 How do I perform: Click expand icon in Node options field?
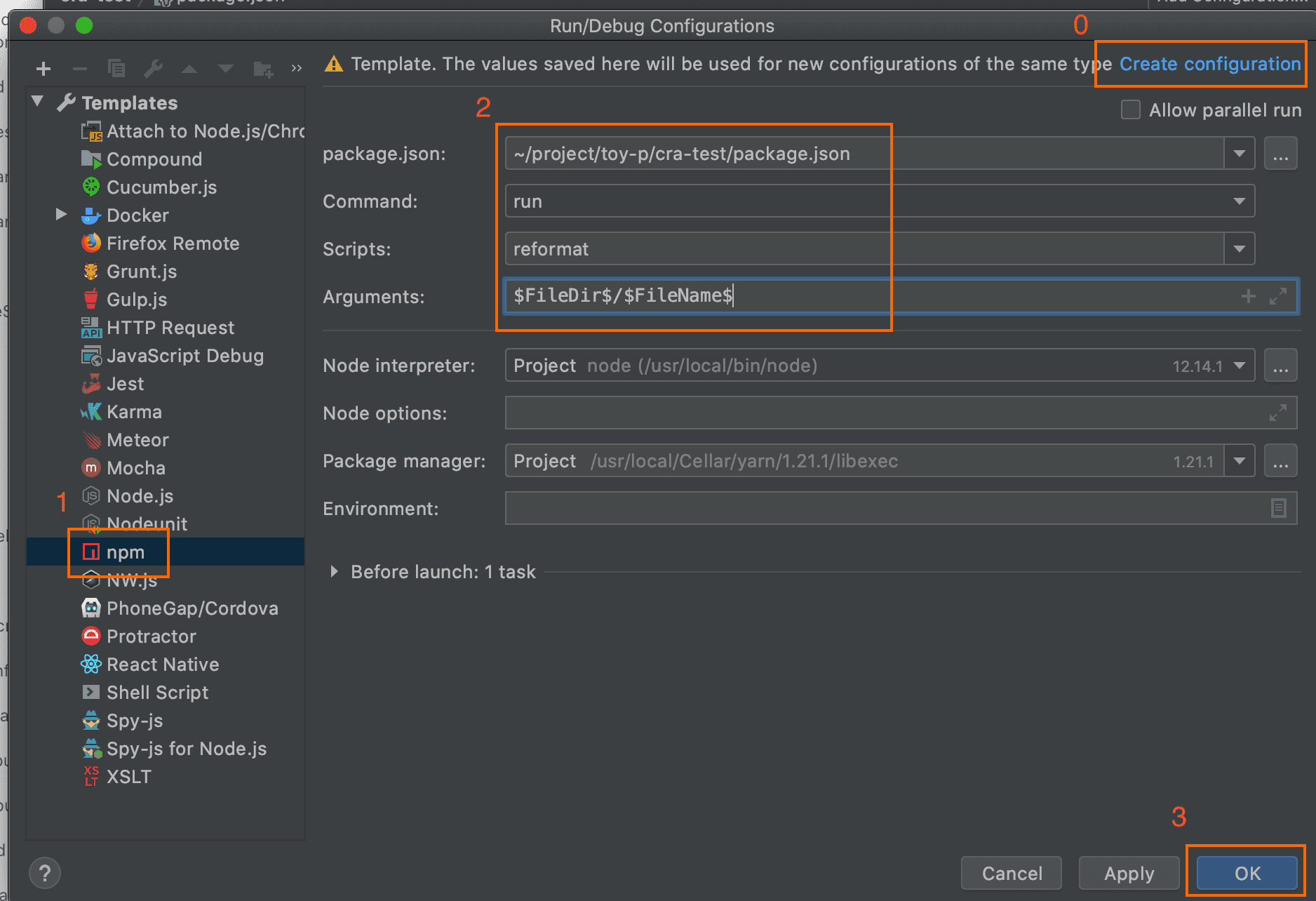[1278, 413]
